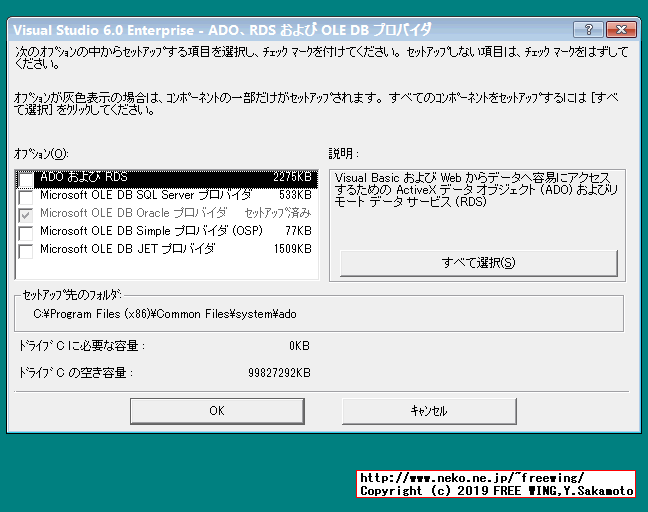
Task: Click the 説明 description text box
Action: pos(477,190)
